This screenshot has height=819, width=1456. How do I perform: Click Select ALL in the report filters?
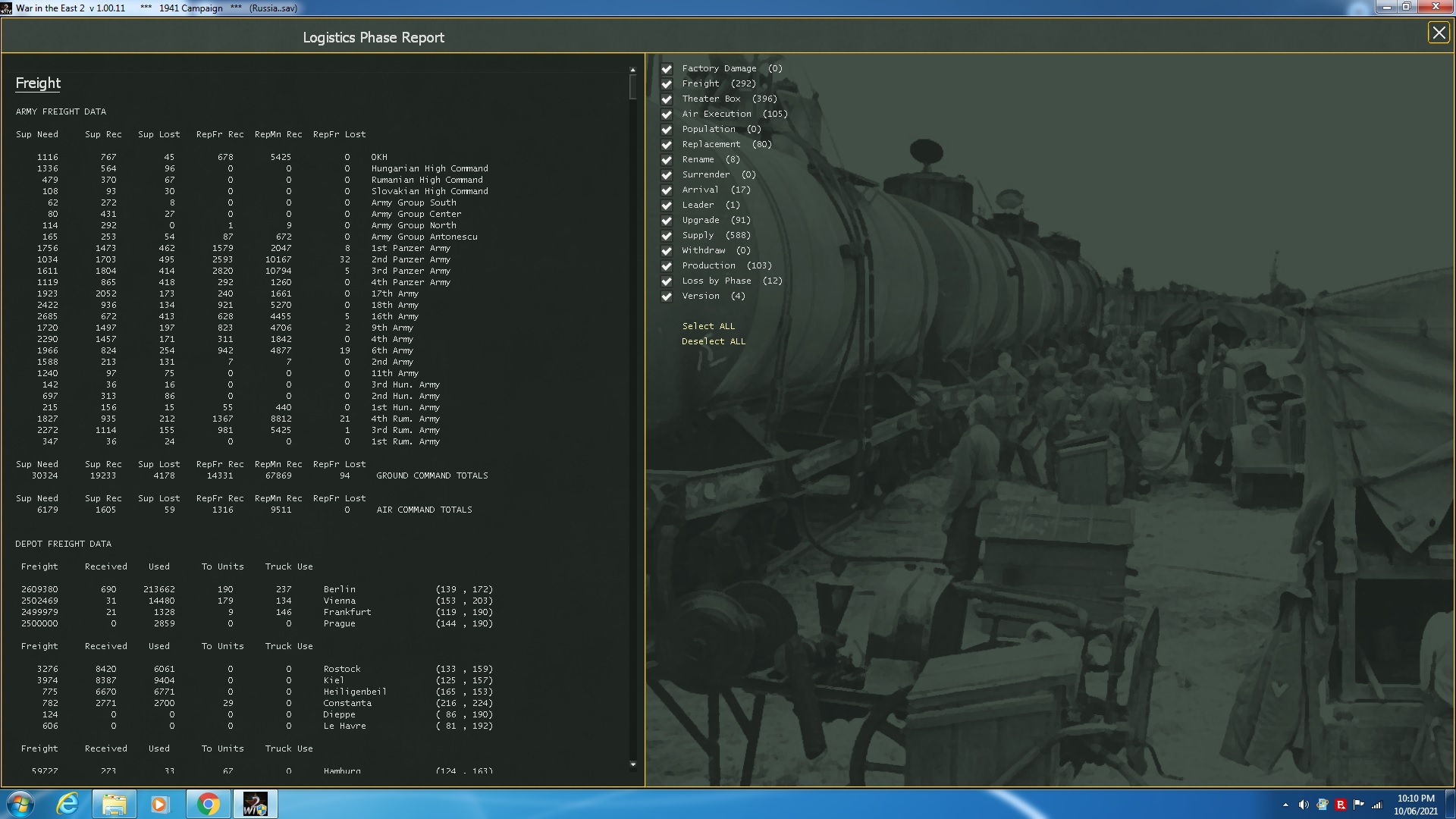coord(708,325)
